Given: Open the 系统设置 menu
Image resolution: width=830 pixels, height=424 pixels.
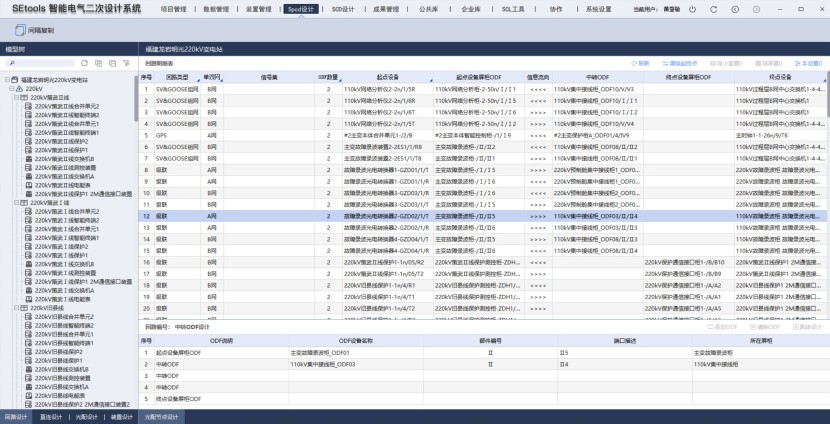Looking at the screenshot, I should click(x=599, y=9).
